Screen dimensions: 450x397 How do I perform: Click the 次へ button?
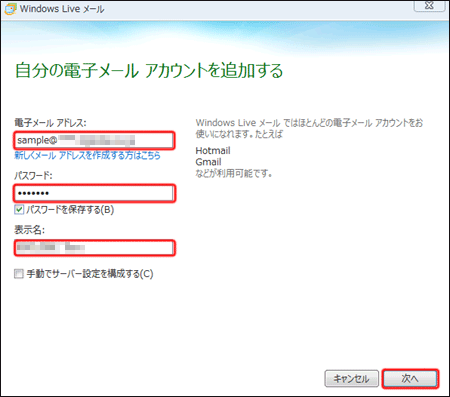click(410, 378)
